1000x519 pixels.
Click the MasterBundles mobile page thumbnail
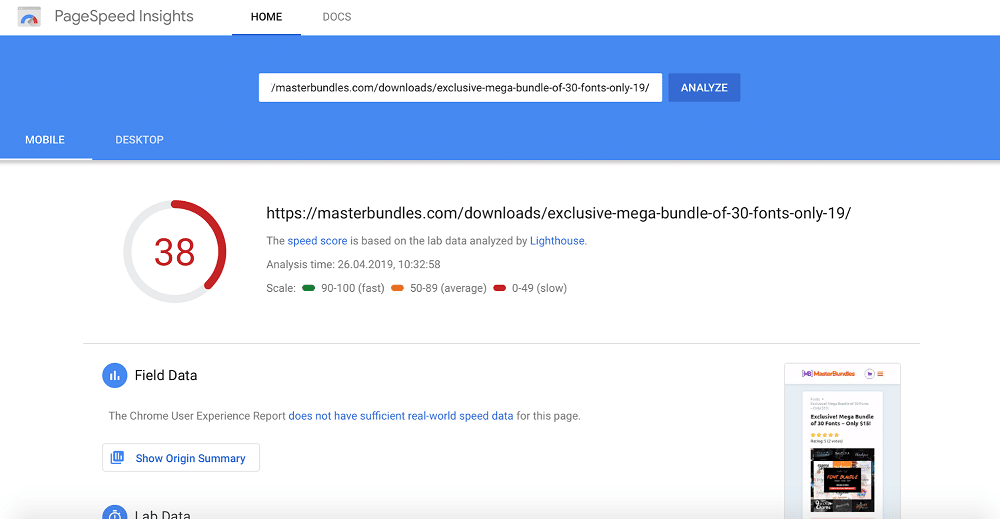(x=842, y=441)
